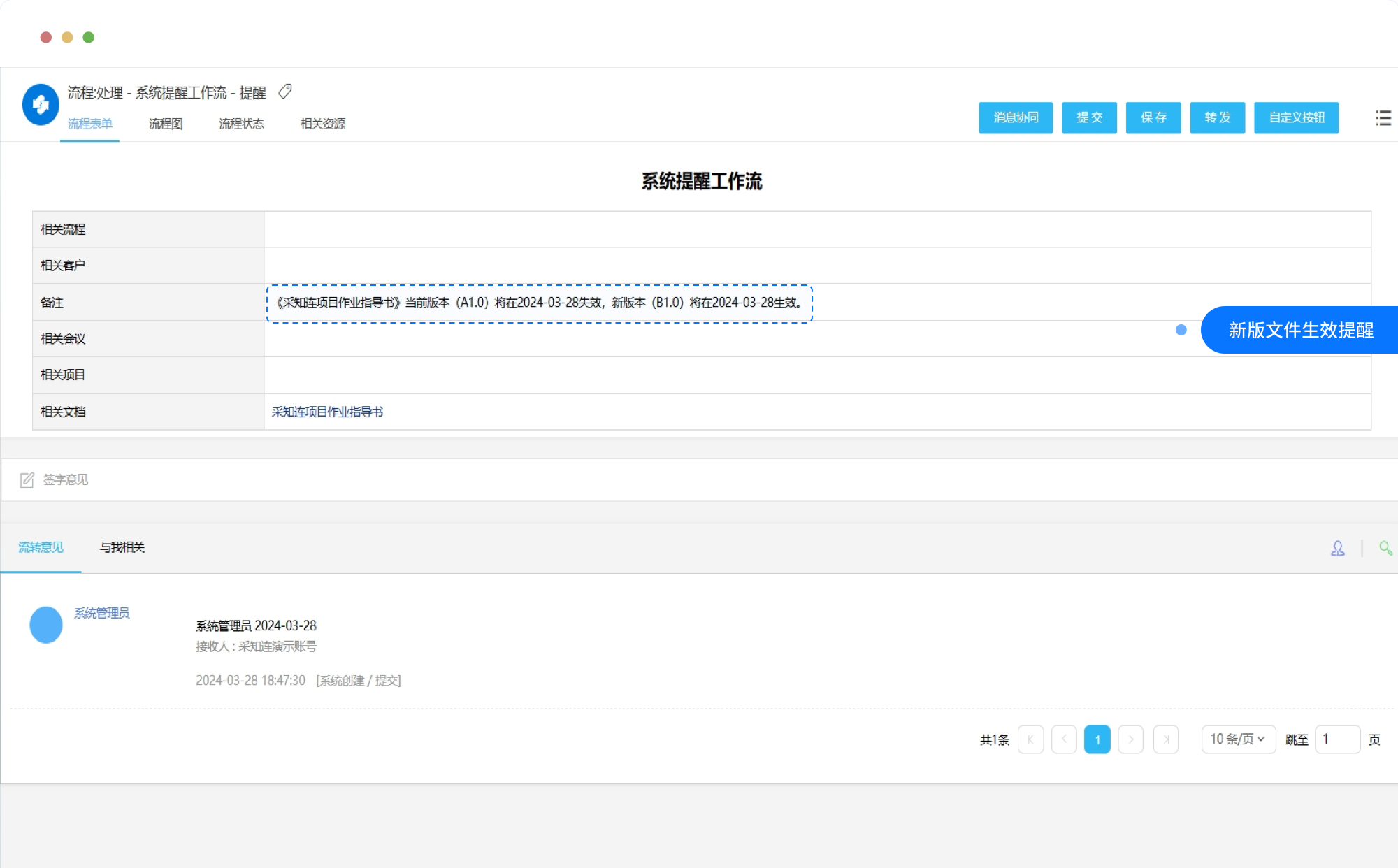The width and height of the screenshot is (1398, 868).
Task: Go to last page using pagination arrow
Action: coord(1165,739)
